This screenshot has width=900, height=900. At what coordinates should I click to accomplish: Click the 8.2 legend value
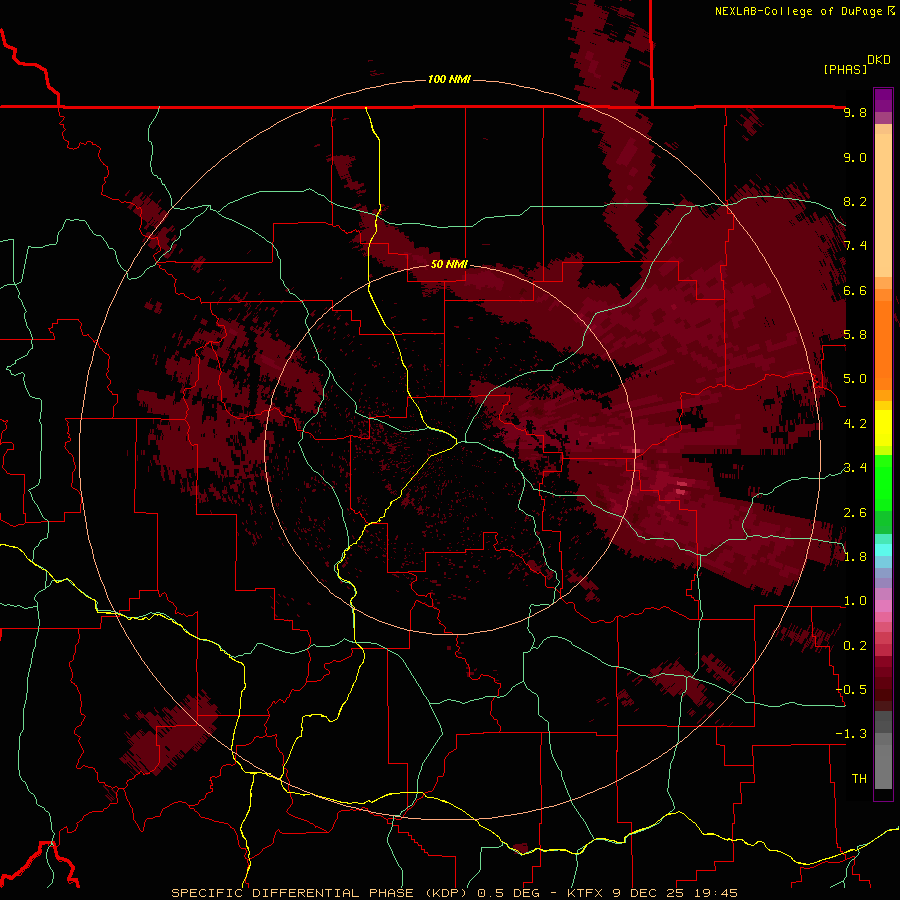tap(855, 202)
